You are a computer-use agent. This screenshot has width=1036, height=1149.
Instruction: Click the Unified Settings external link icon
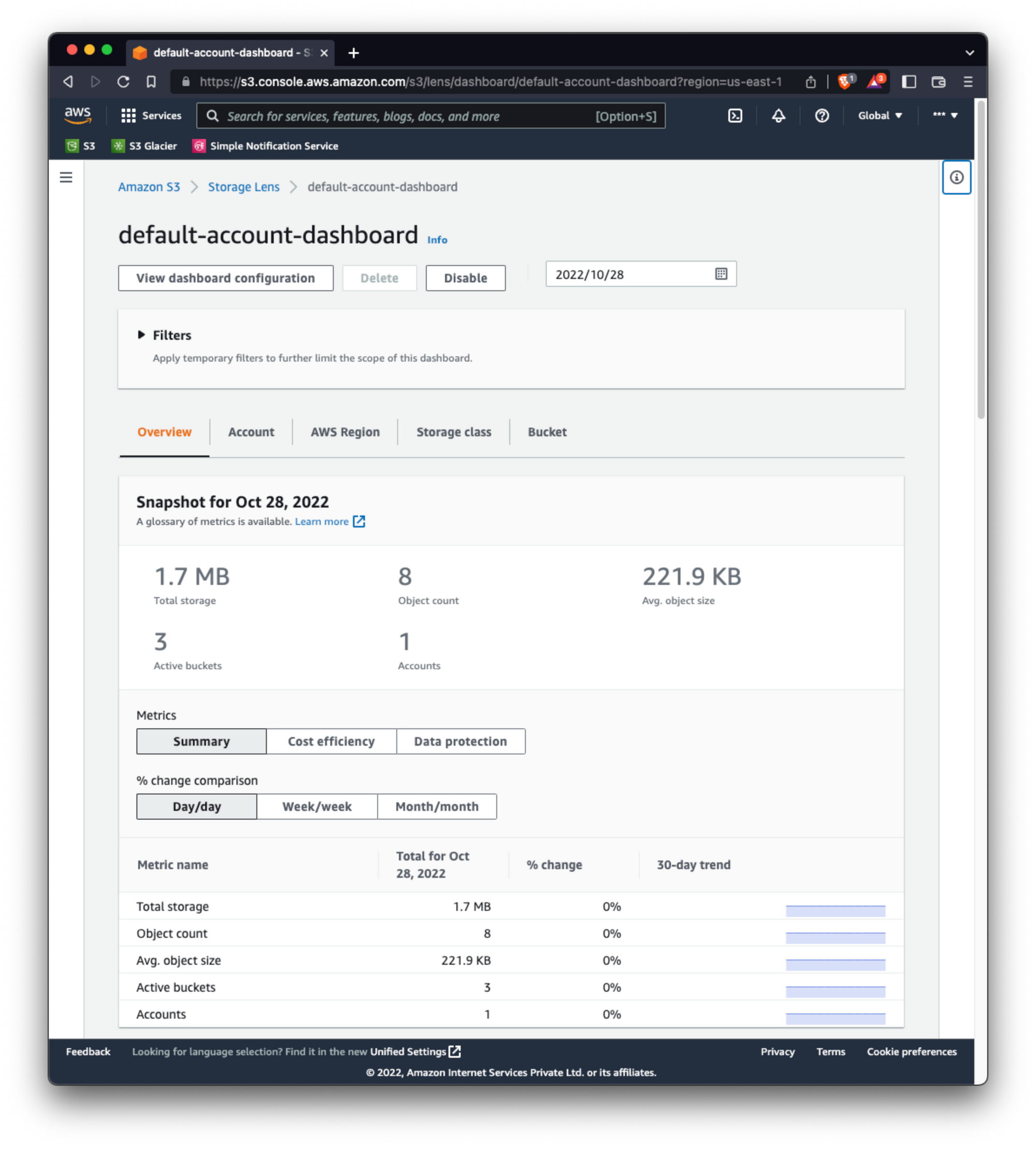pos(454,1051)
